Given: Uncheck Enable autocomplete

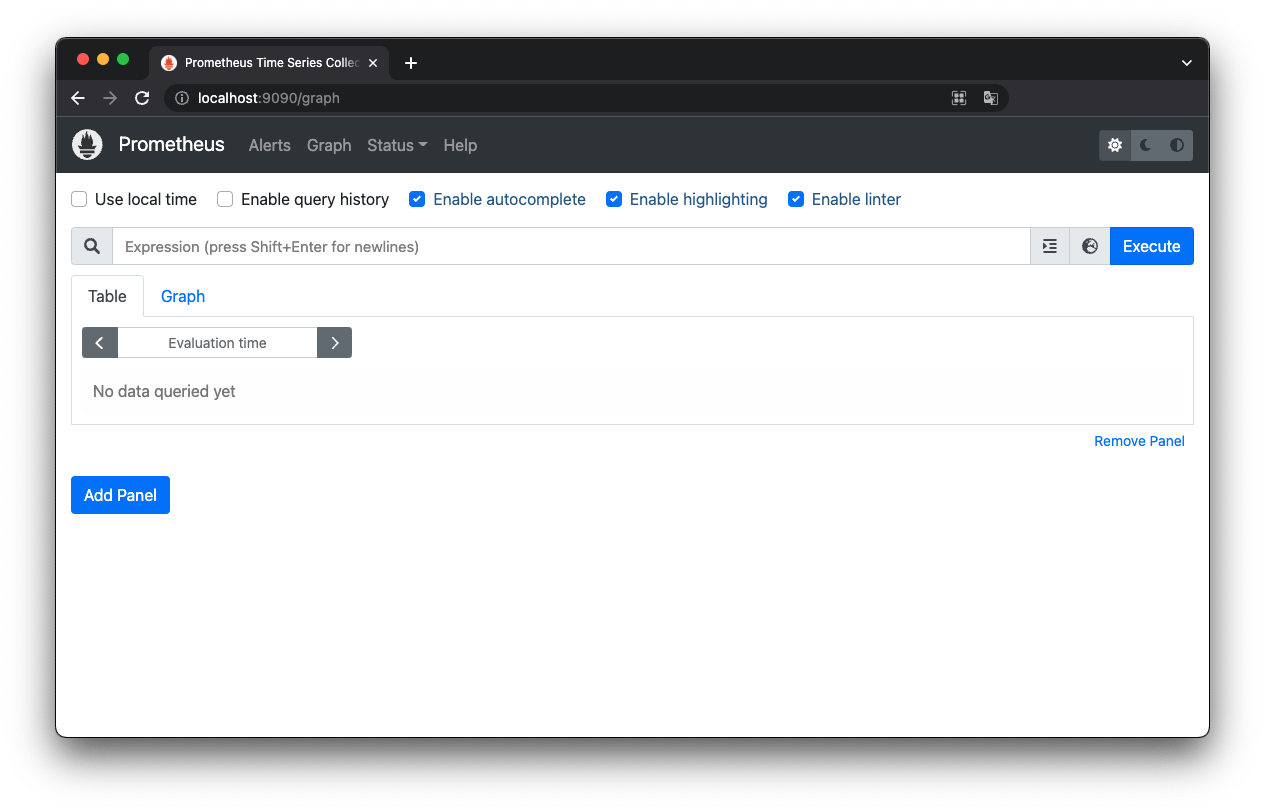Looking at the screenshot, I should [x=417, y=199].
